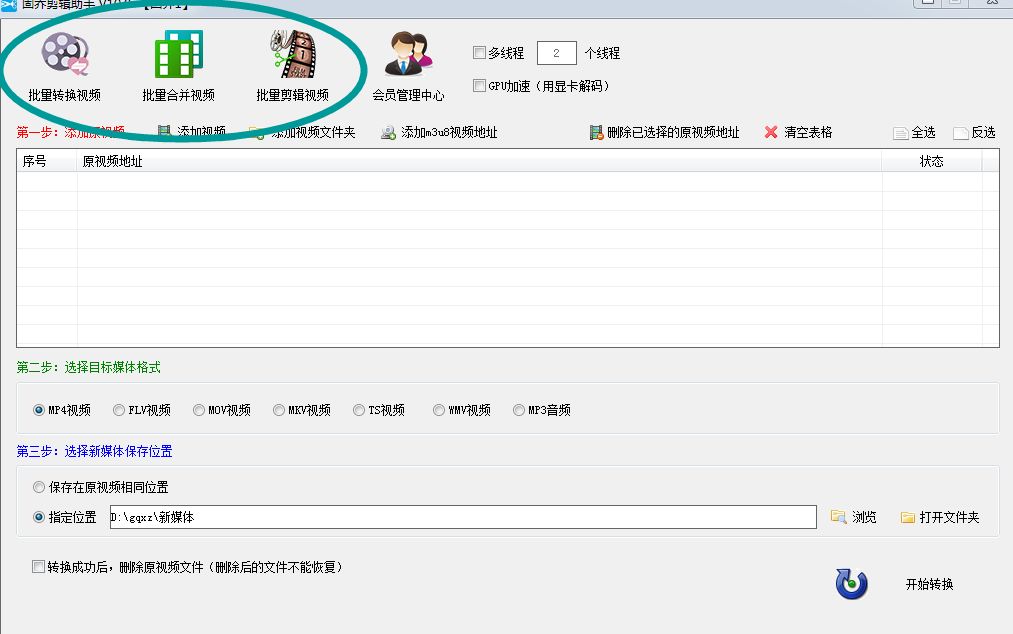Image resolution: width=1013 pixels, height=634 pixels.
Task: Click the 原视频地址 column header
Action: point(479,161)
